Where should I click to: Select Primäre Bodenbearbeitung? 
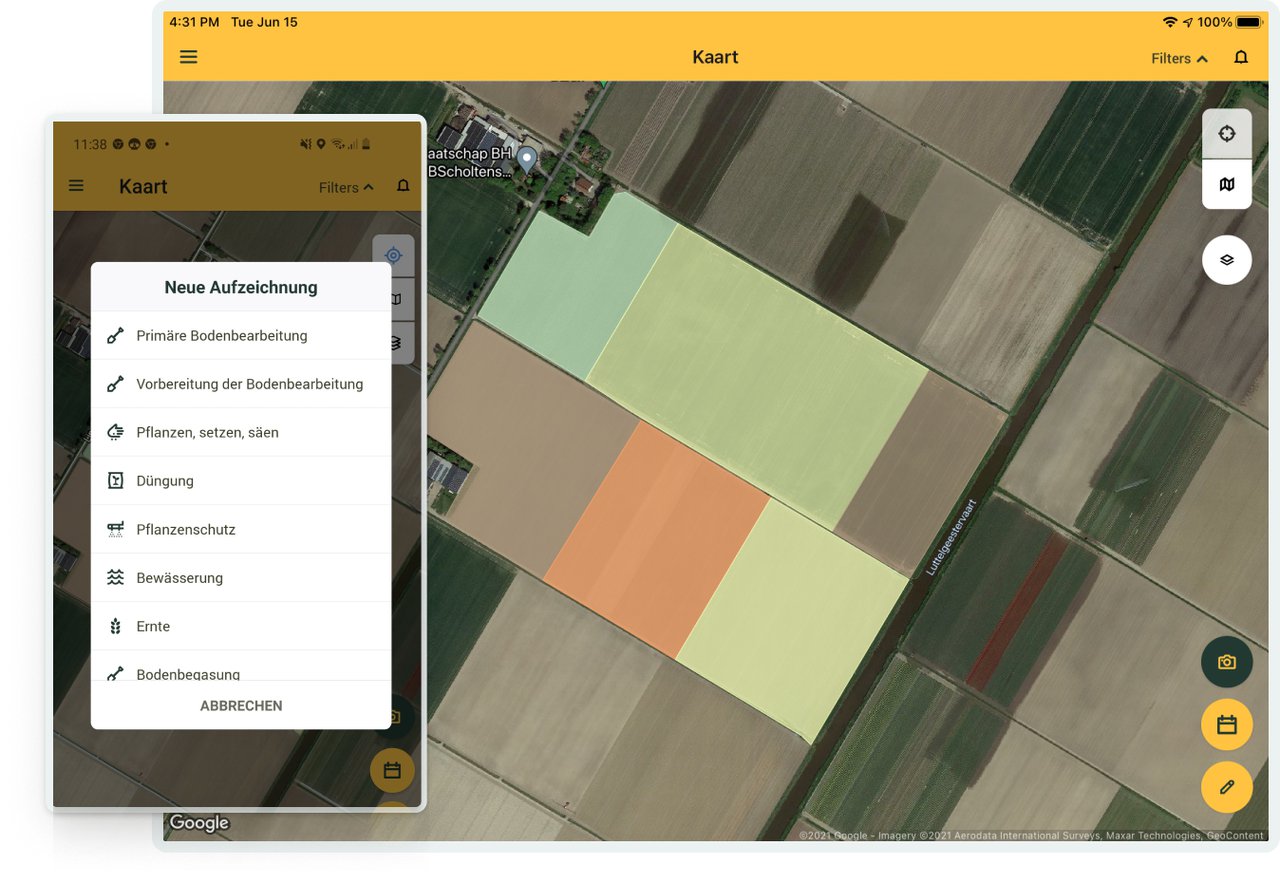pyautogui.click(x=241, y=336)
